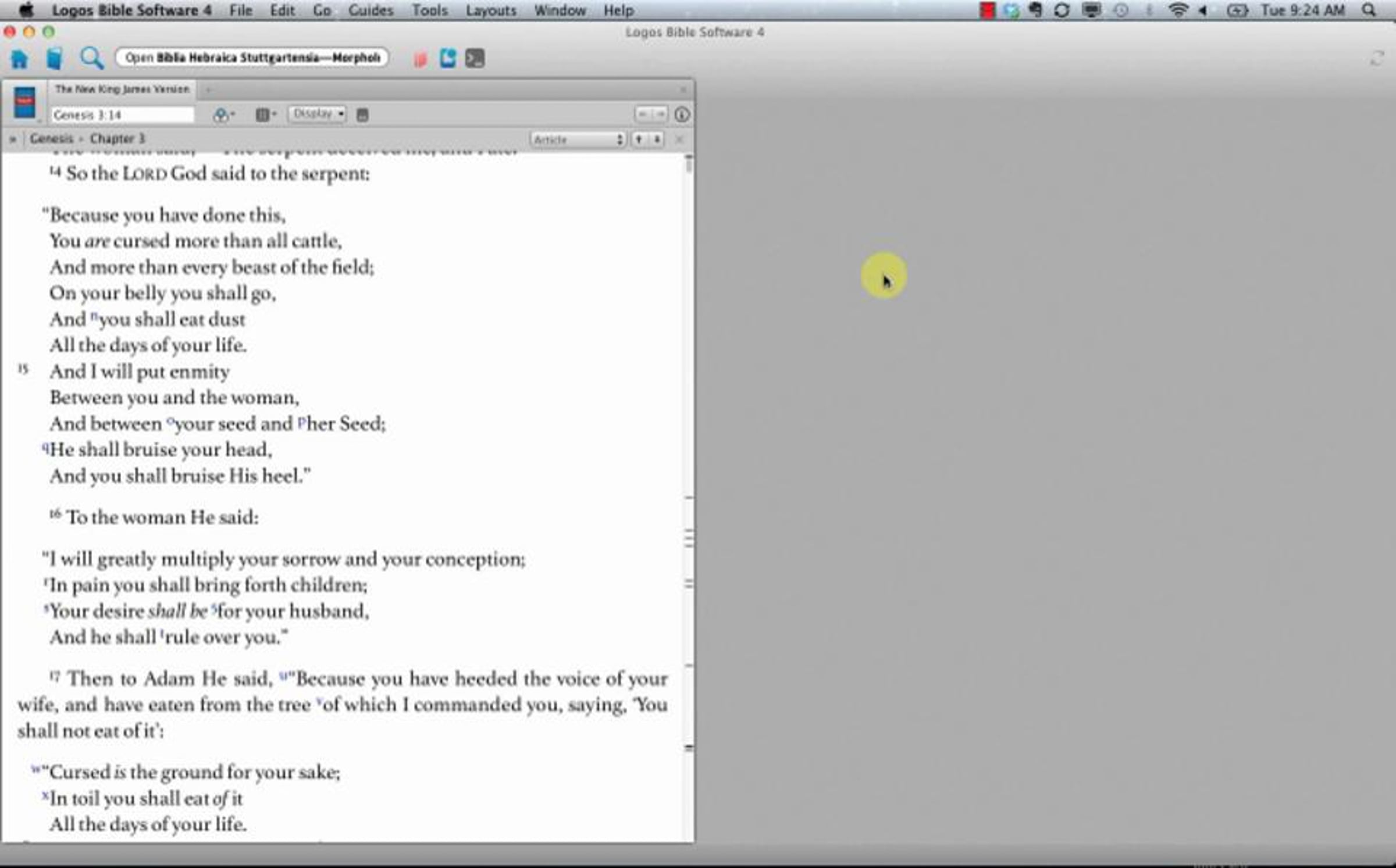Open the File menu
Image resolution: width=1396 pixels, height=868 pixels.
click(240, 10)
